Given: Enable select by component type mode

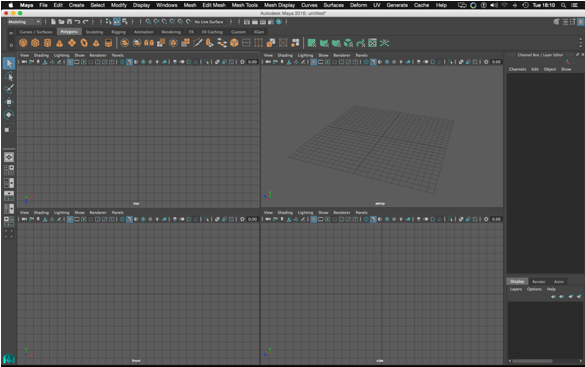Looking at the screenshot, I should click(x=125, y=22).
